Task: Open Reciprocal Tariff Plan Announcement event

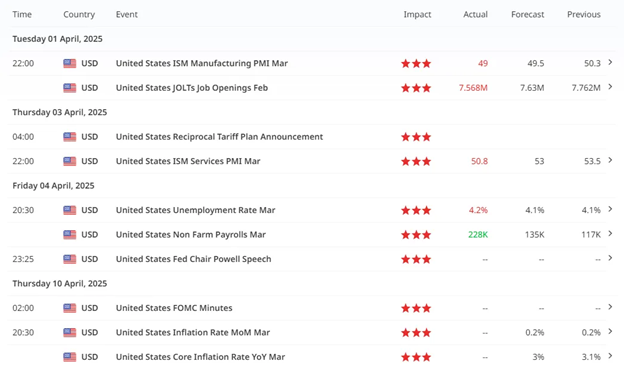Action: click(219, 137)
